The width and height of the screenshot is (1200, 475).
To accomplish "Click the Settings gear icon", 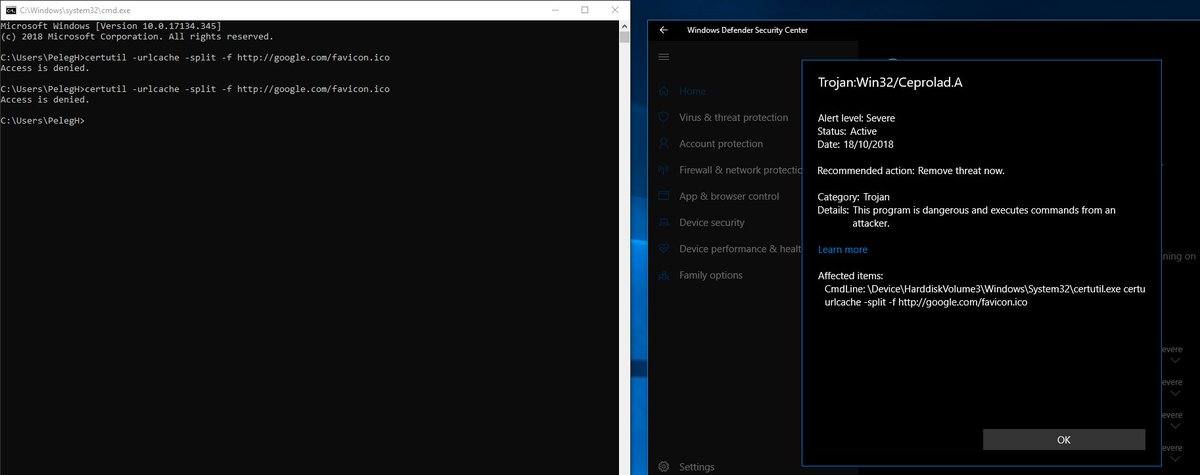I will point(663,466).
